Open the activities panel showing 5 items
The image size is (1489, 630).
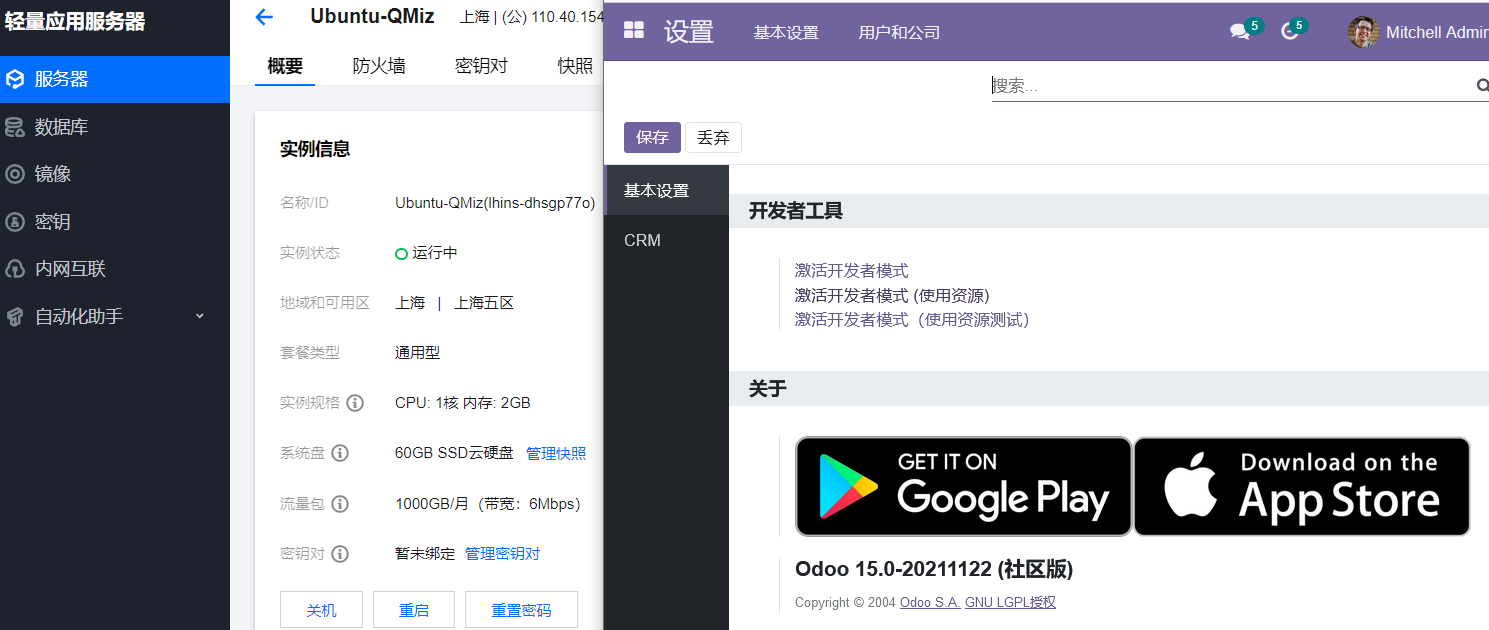pos(1288,31)
